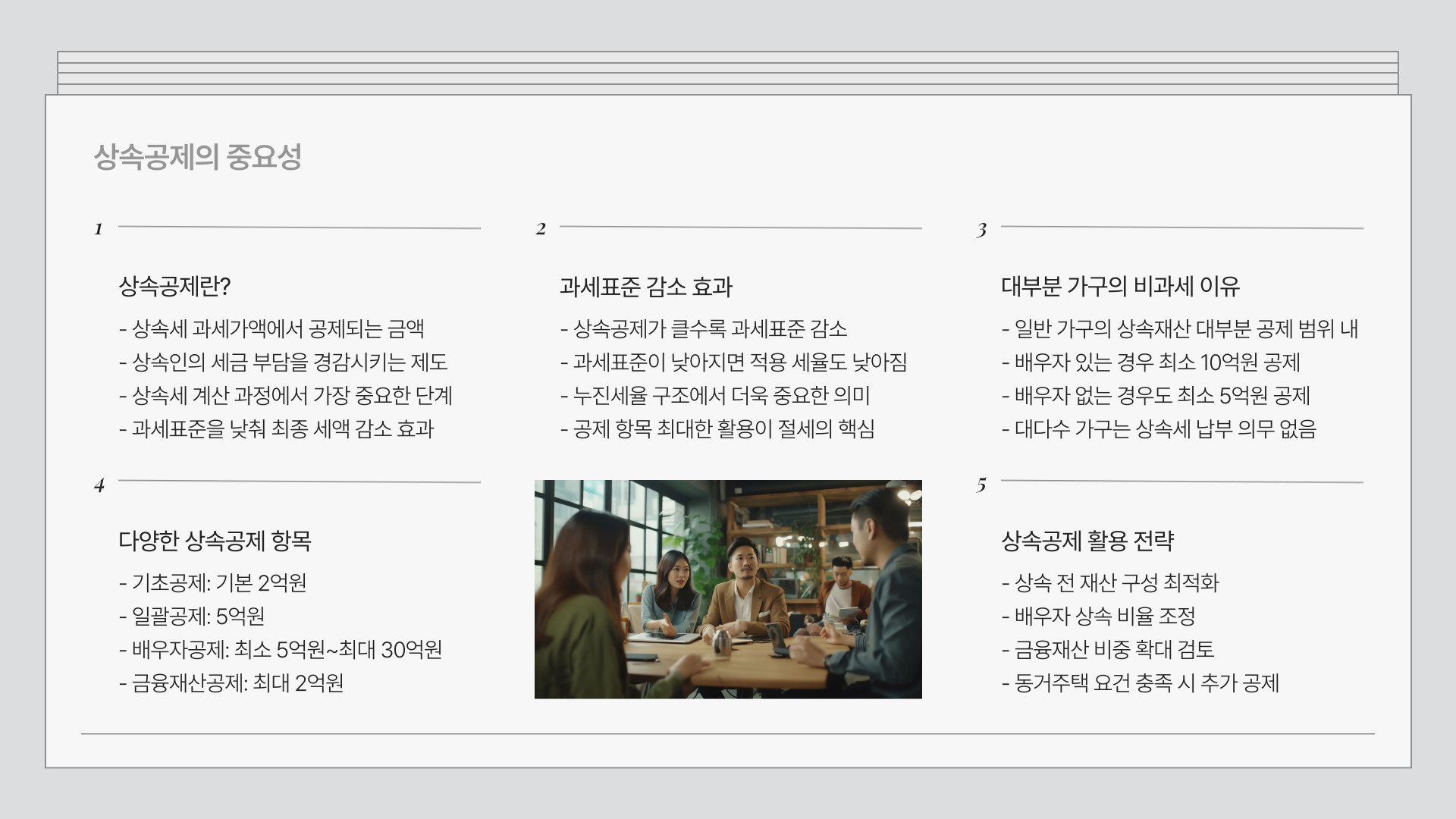Click the slide title 상속공제의 중요성
Screen dimensions: 1456x819
[x=197, y=157]
